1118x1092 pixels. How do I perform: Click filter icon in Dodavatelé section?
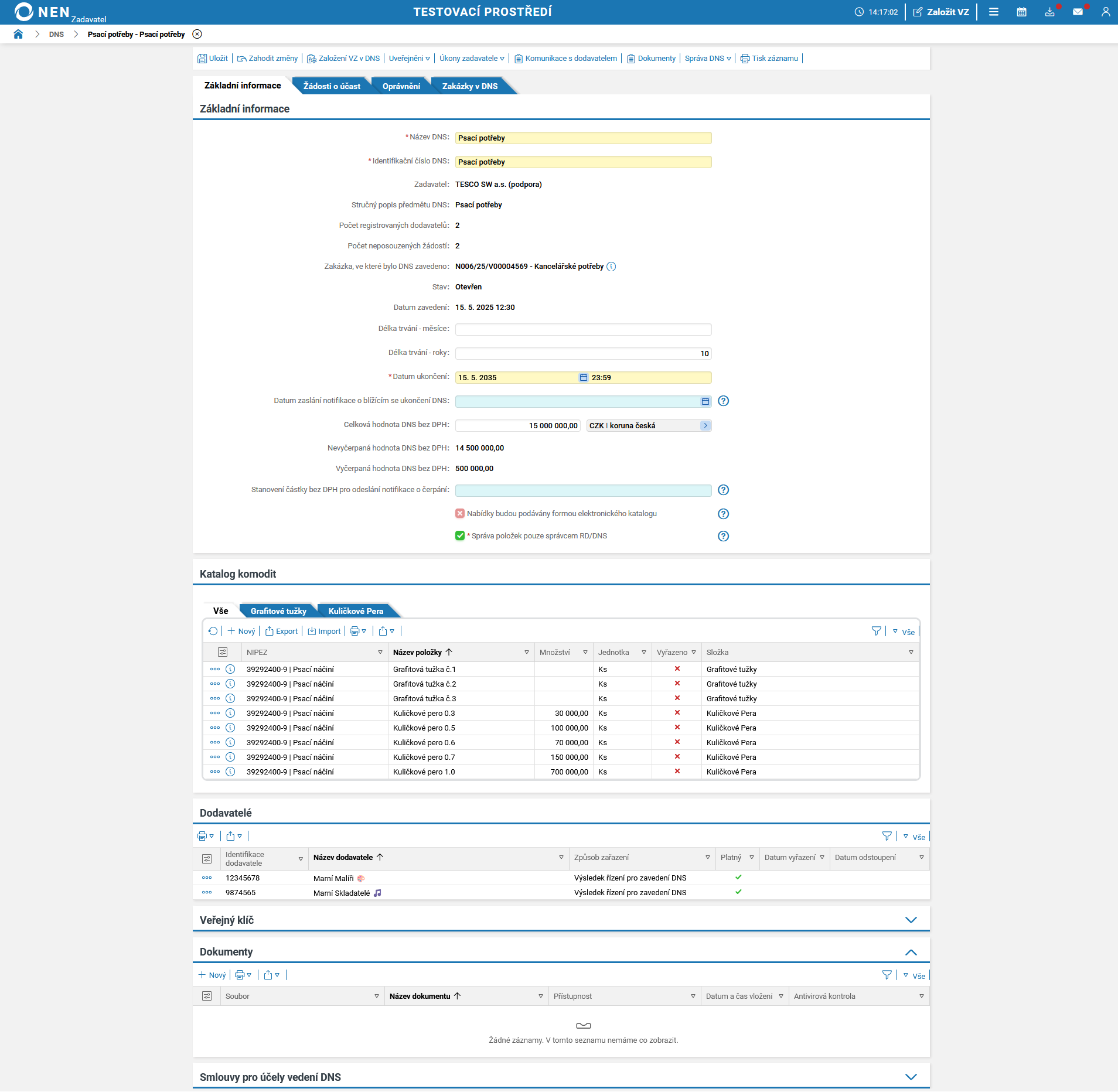coord(887,836)
